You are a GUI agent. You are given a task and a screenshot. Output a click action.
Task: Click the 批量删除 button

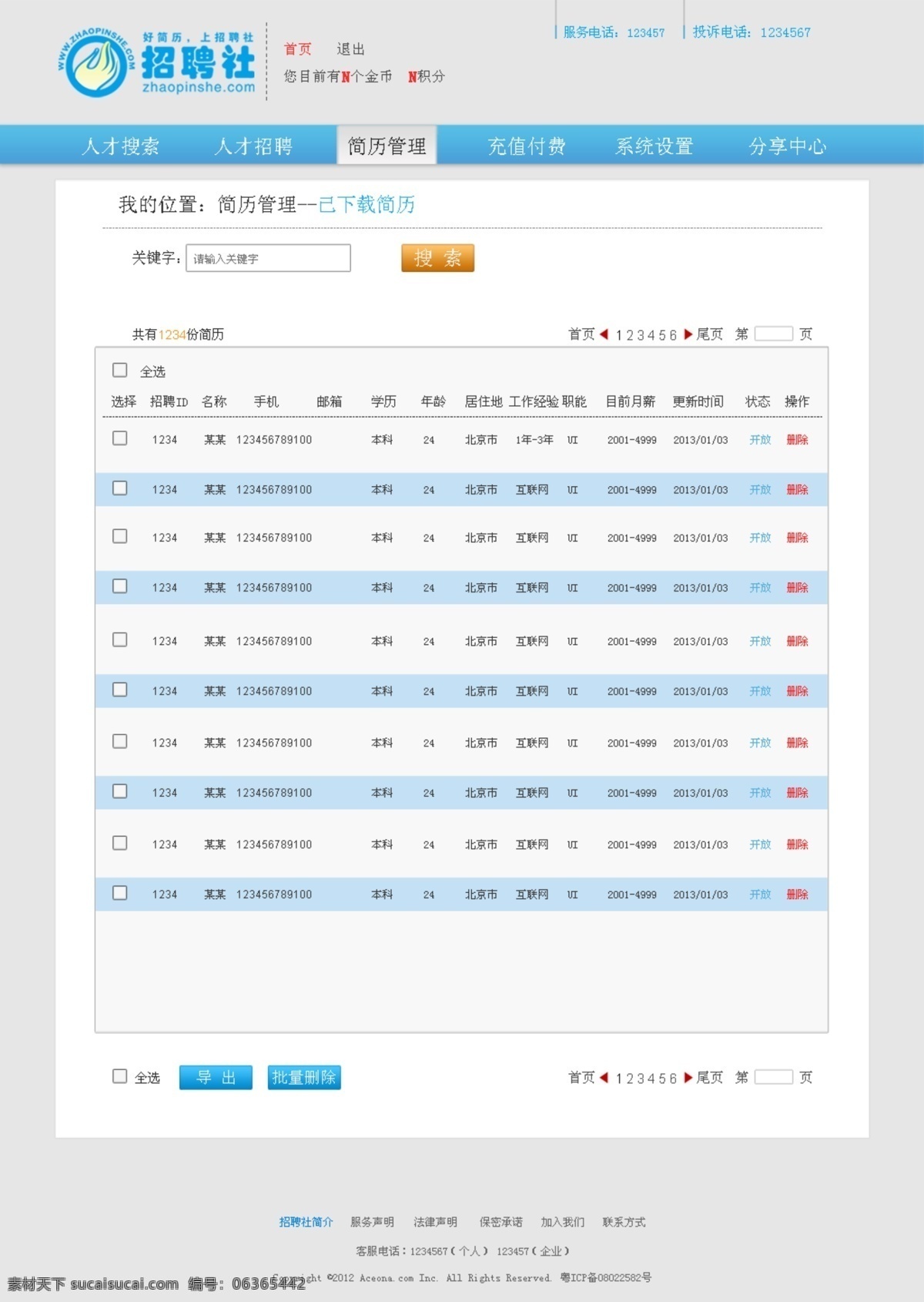pyautogui.click(x=304, y=1078)
